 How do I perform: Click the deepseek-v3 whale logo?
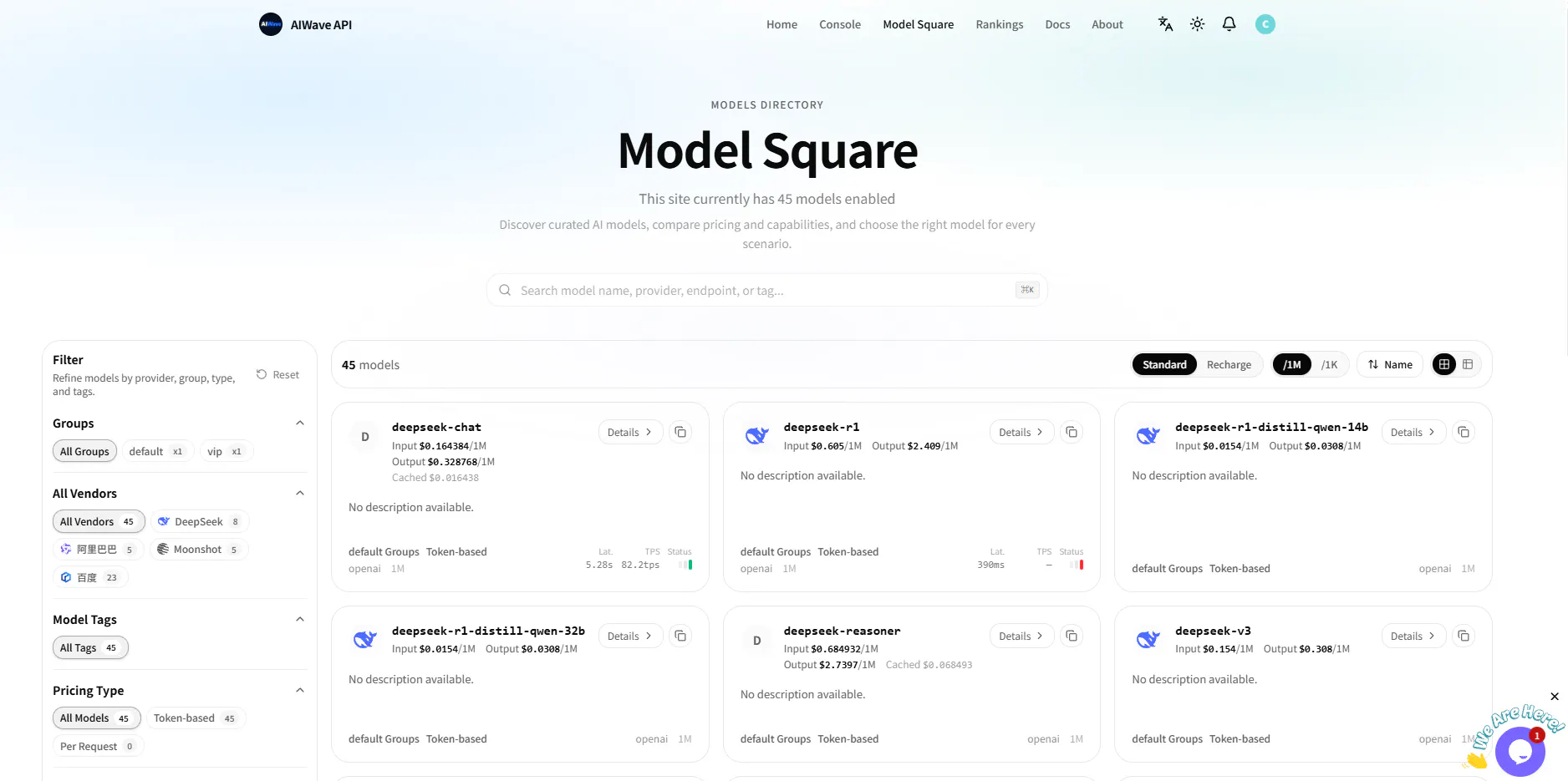[x=1148, y=639]
